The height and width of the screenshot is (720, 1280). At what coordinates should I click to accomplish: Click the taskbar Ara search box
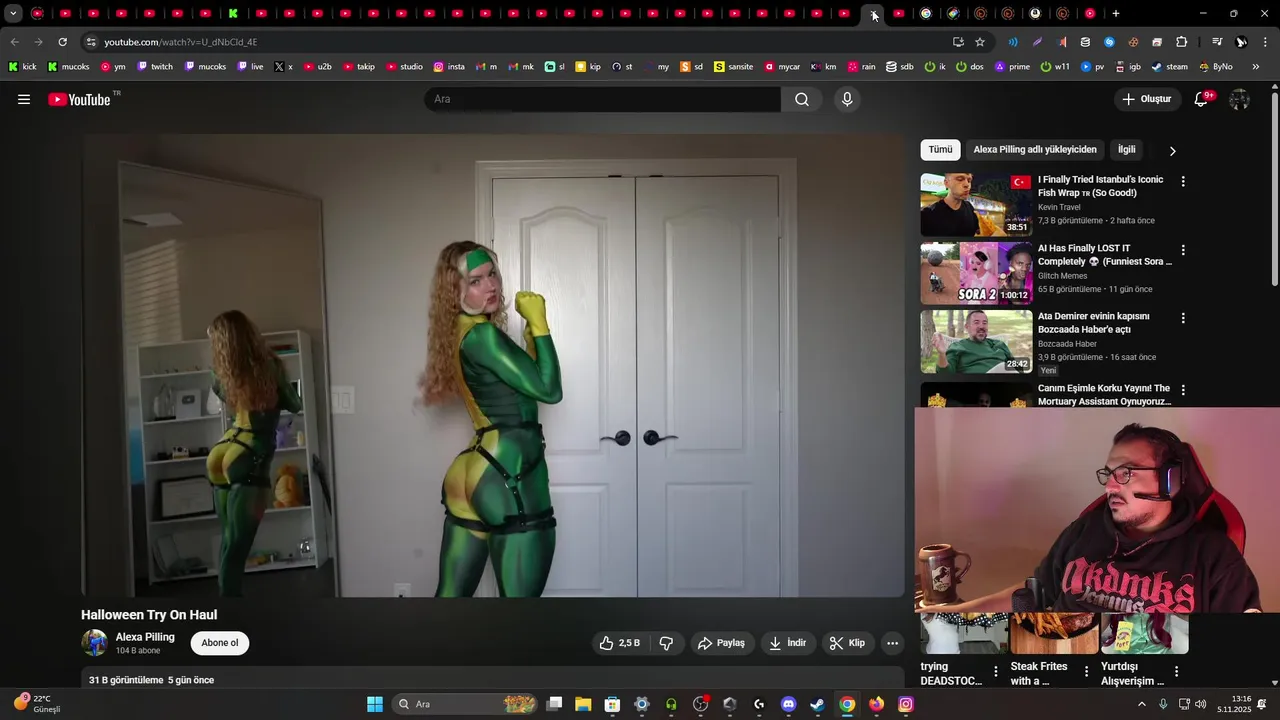pos(465,704)
